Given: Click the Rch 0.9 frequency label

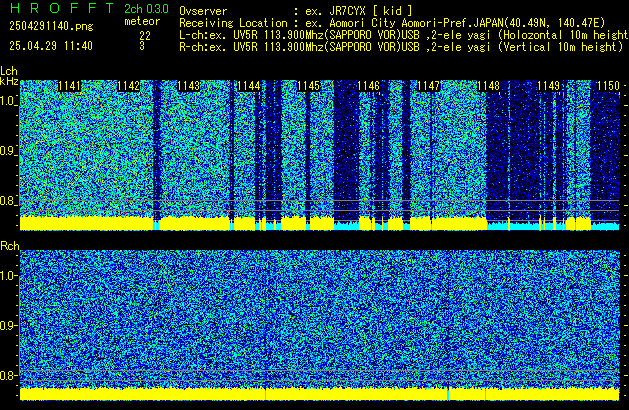Looking at the screenshot, I should click(x=7, y=325).
